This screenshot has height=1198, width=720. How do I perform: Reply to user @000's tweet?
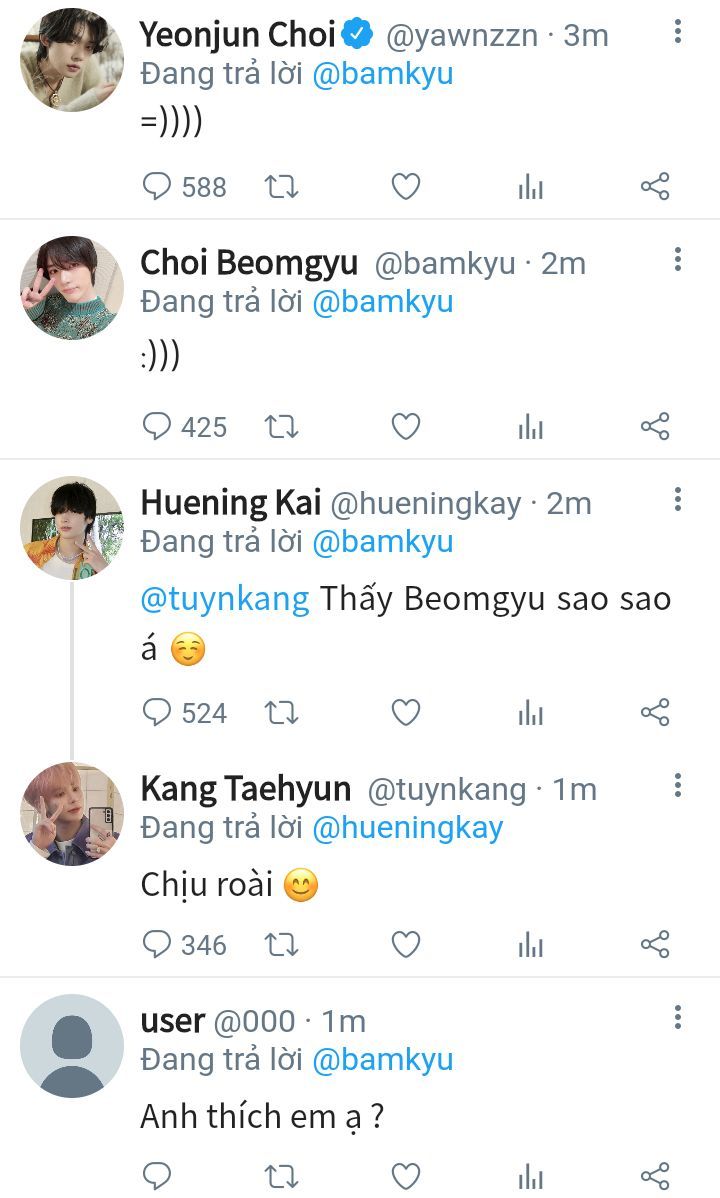pos(157,1176)
